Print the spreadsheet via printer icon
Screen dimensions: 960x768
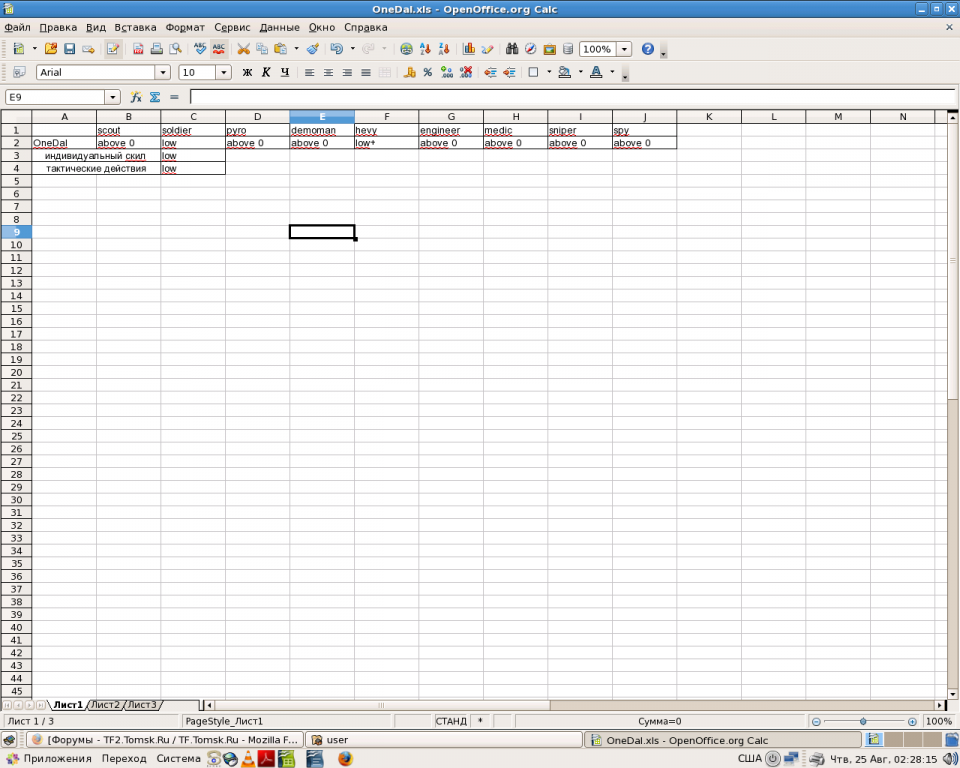pyautogui.click(x=157, y=49)
